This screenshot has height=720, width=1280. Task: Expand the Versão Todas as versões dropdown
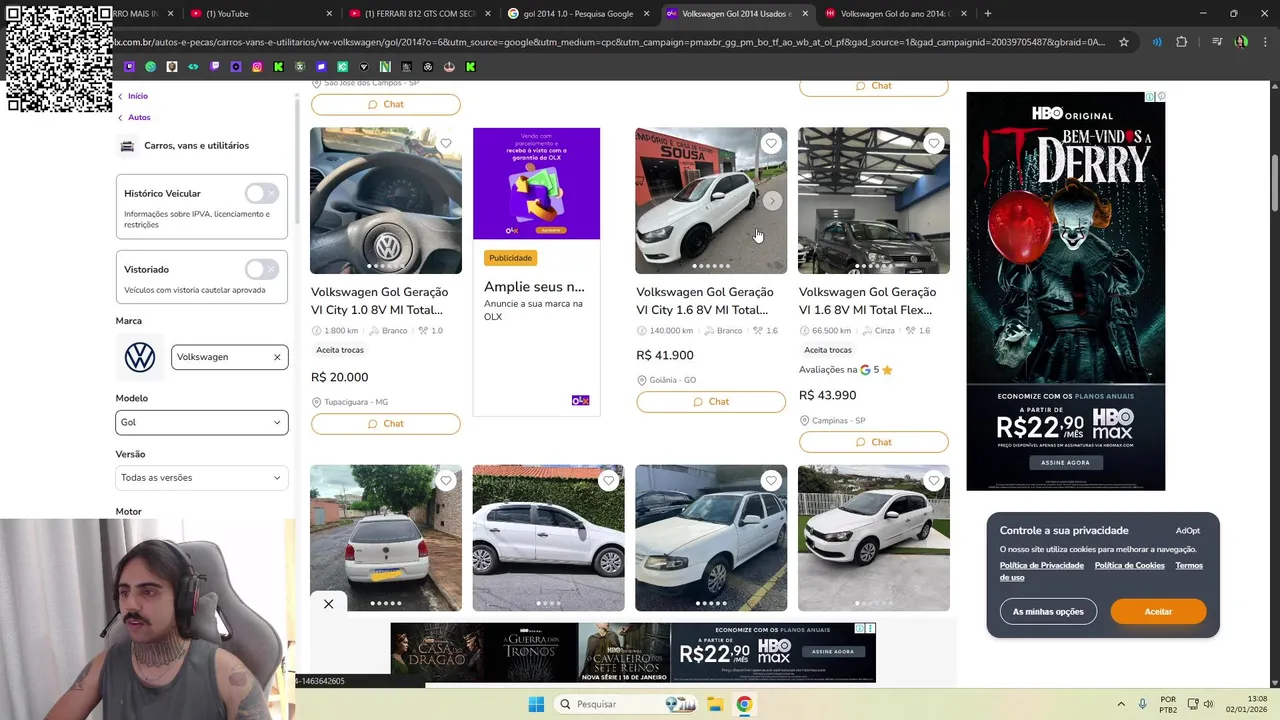coord(202,477)
